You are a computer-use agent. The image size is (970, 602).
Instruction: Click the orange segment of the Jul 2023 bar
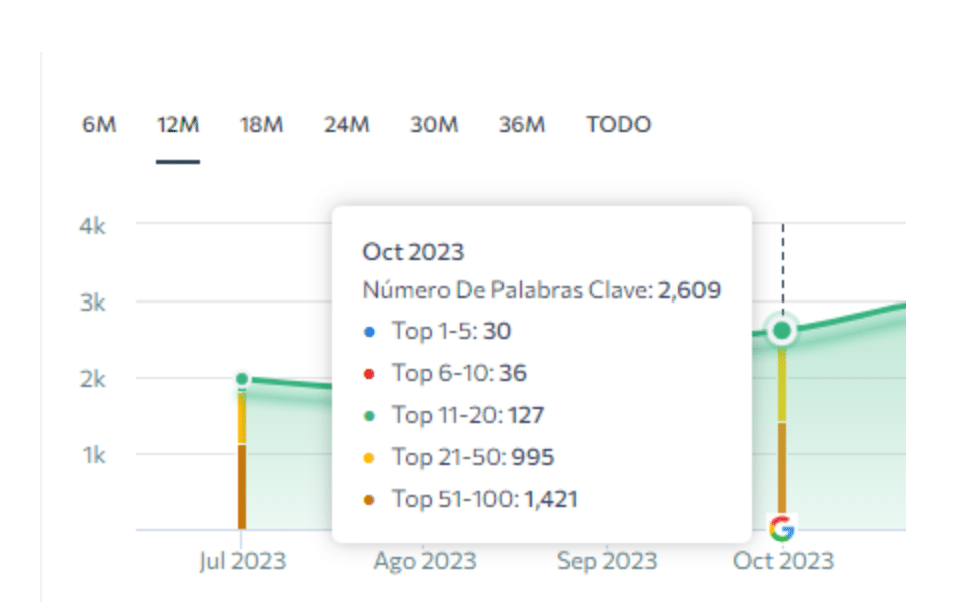click(242, 487)
